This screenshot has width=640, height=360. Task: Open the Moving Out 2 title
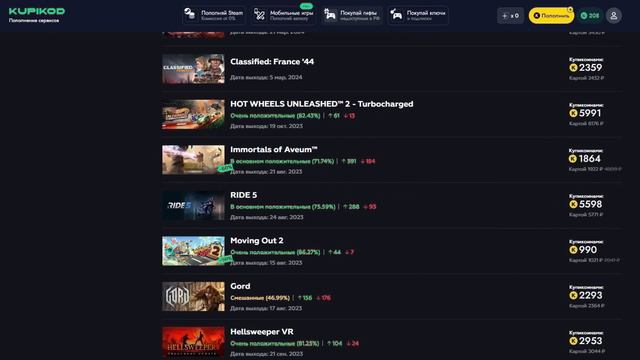pos(257,241)
